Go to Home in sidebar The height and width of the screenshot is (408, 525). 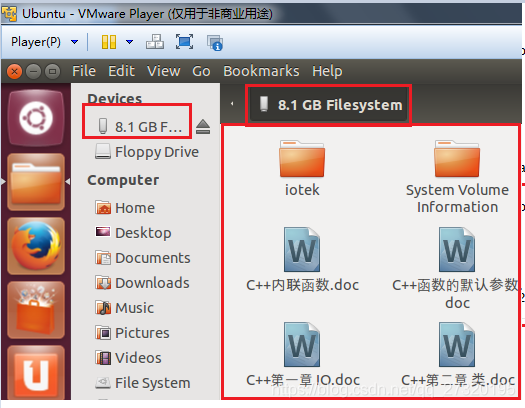coord(125,208)
